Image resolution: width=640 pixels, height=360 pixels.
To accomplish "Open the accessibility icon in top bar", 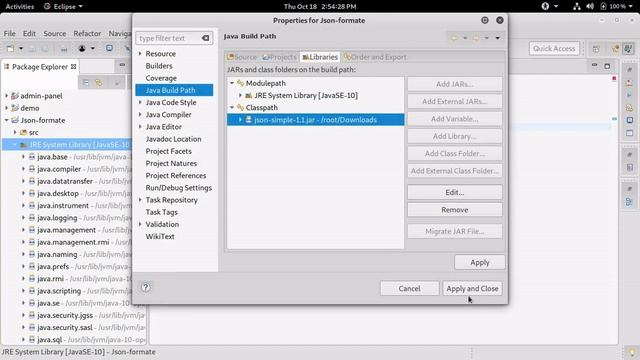I will coord(545,6).
